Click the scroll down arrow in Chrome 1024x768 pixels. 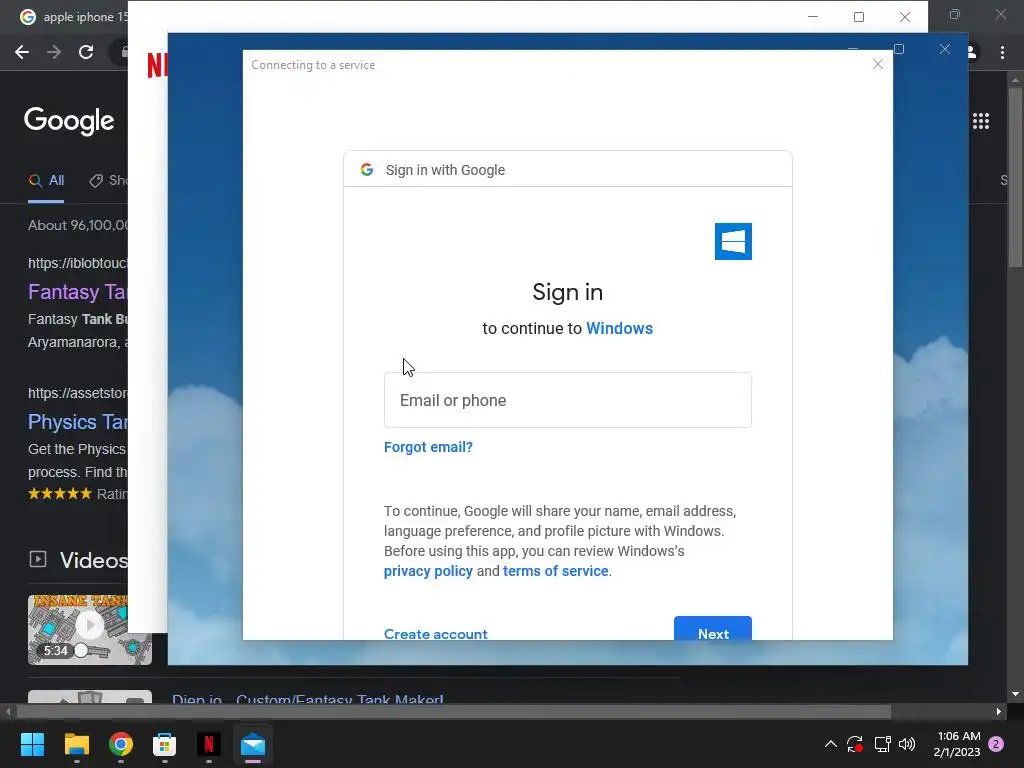(1015, 694)
